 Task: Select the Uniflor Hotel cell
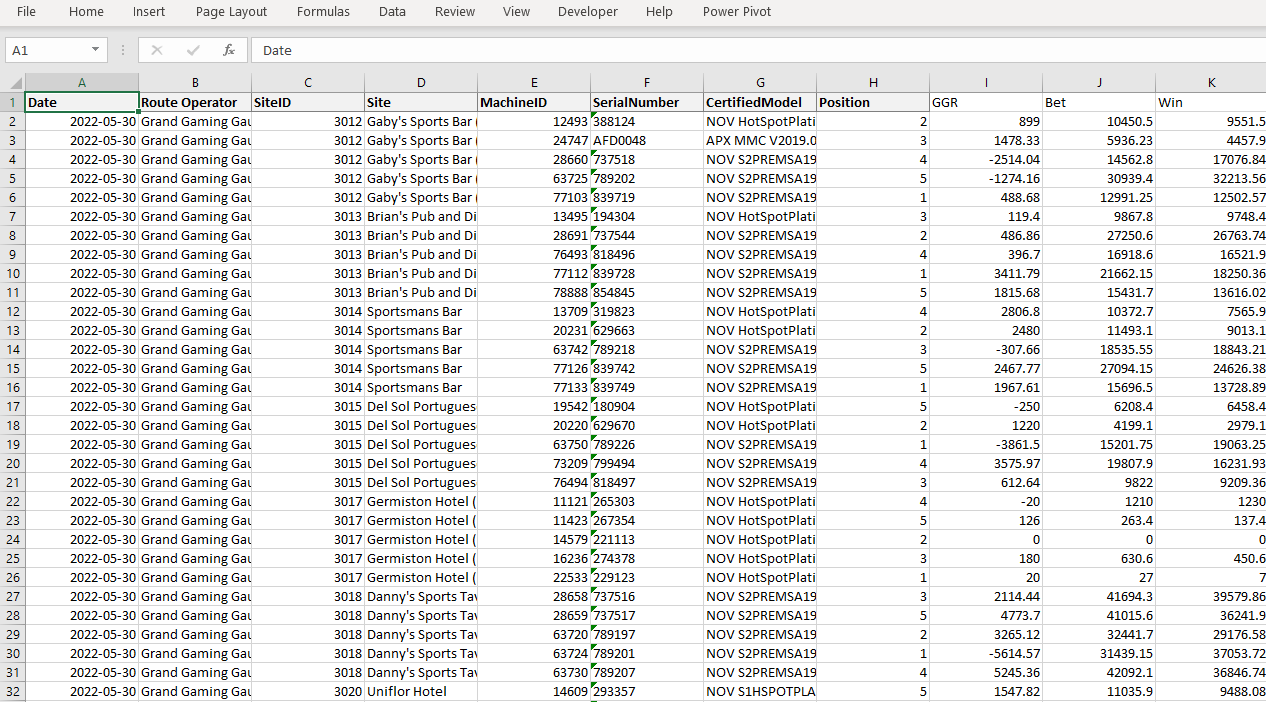tap(421, 691)
